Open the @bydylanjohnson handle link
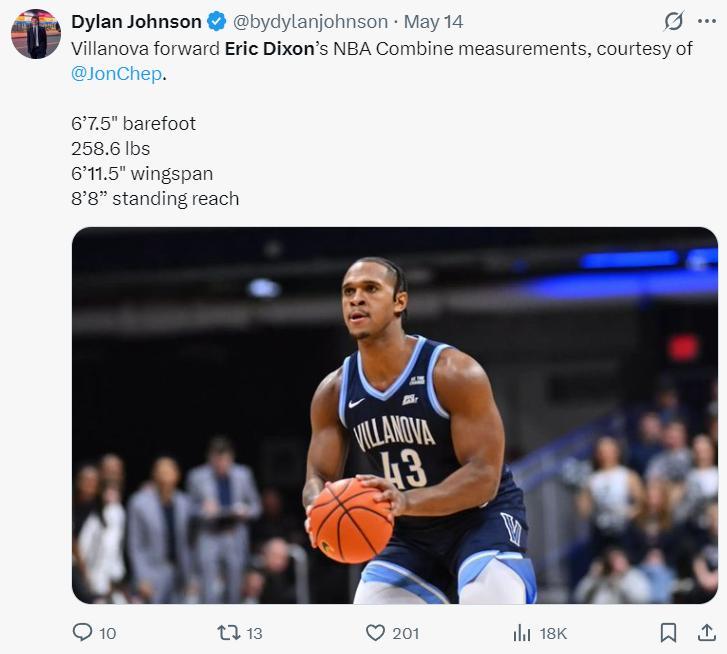Viewport: 727px width, 654px height. click(x=310, y=21)
